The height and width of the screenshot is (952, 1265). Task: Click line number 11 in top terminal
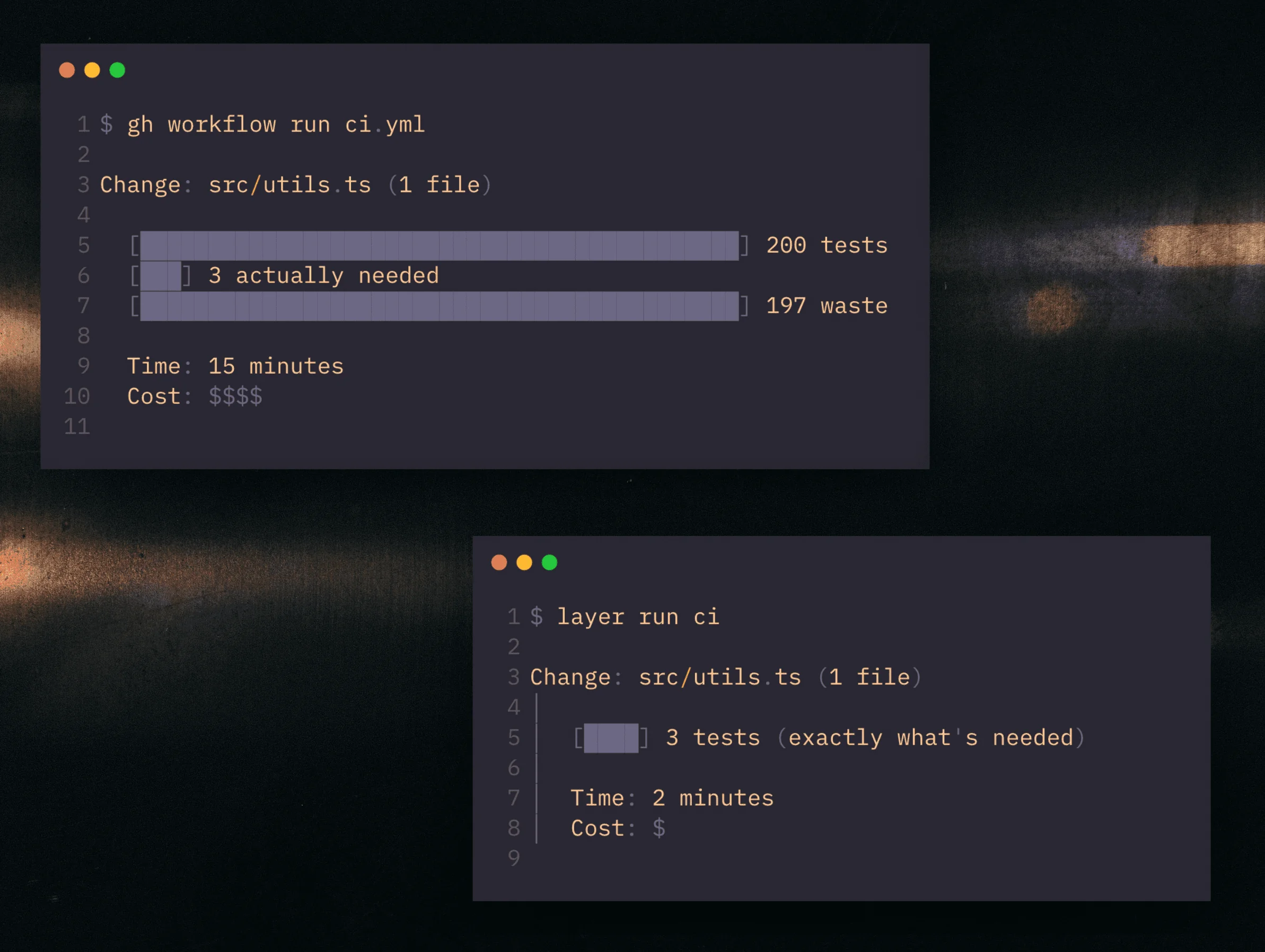click(x=77, y=427)
